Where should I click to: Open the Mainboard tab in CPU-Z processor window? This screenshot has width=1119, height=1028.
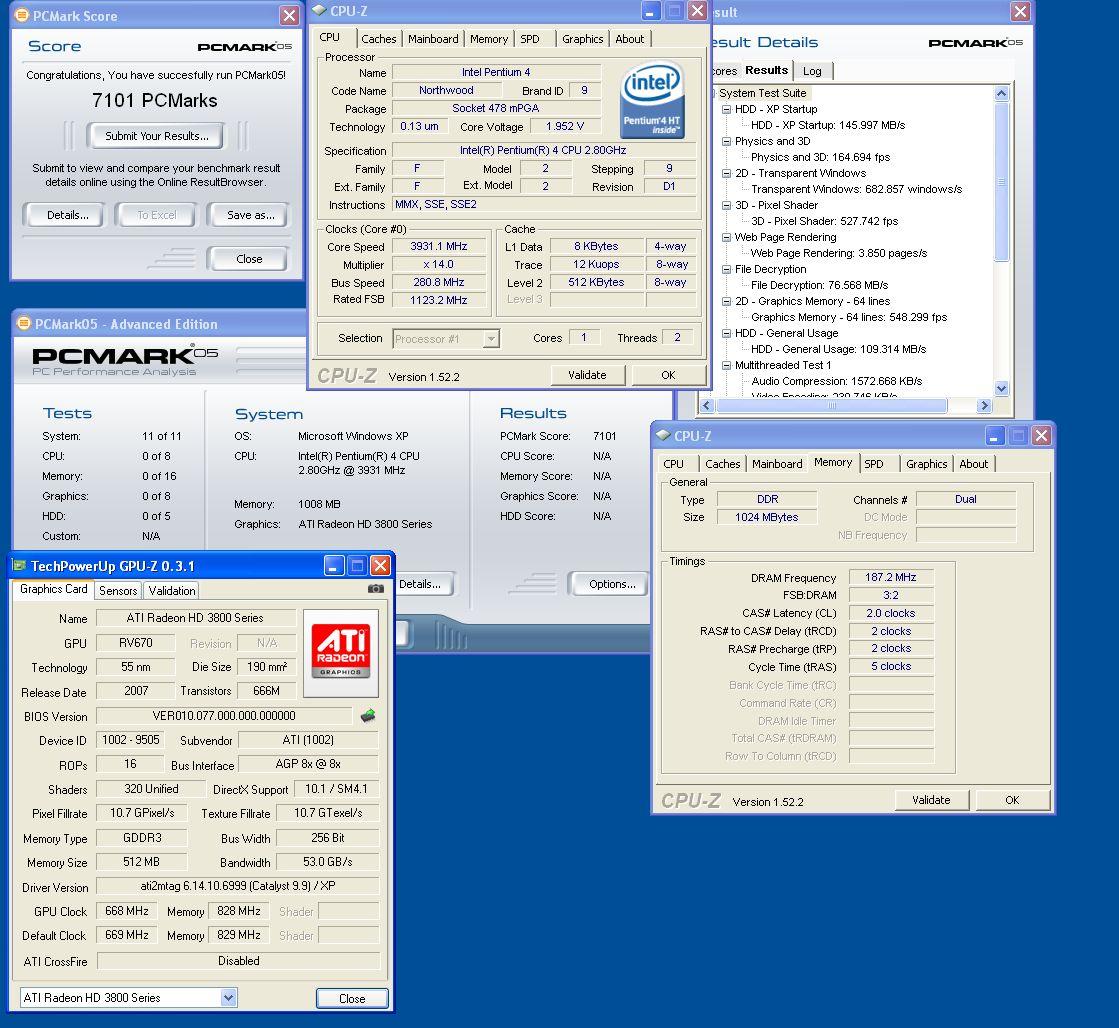point(433,39)
